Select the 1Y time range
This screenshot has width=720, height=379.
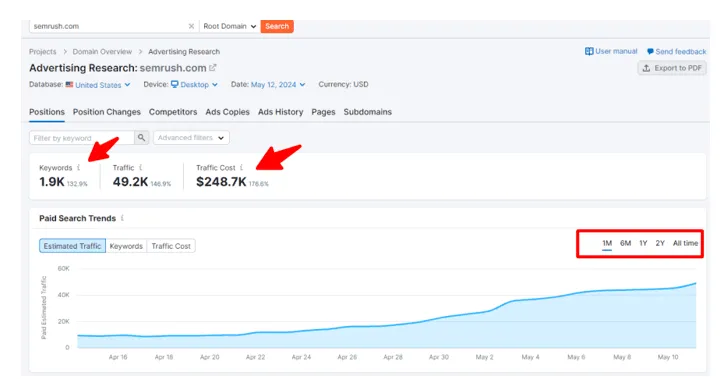coord(643,243)
